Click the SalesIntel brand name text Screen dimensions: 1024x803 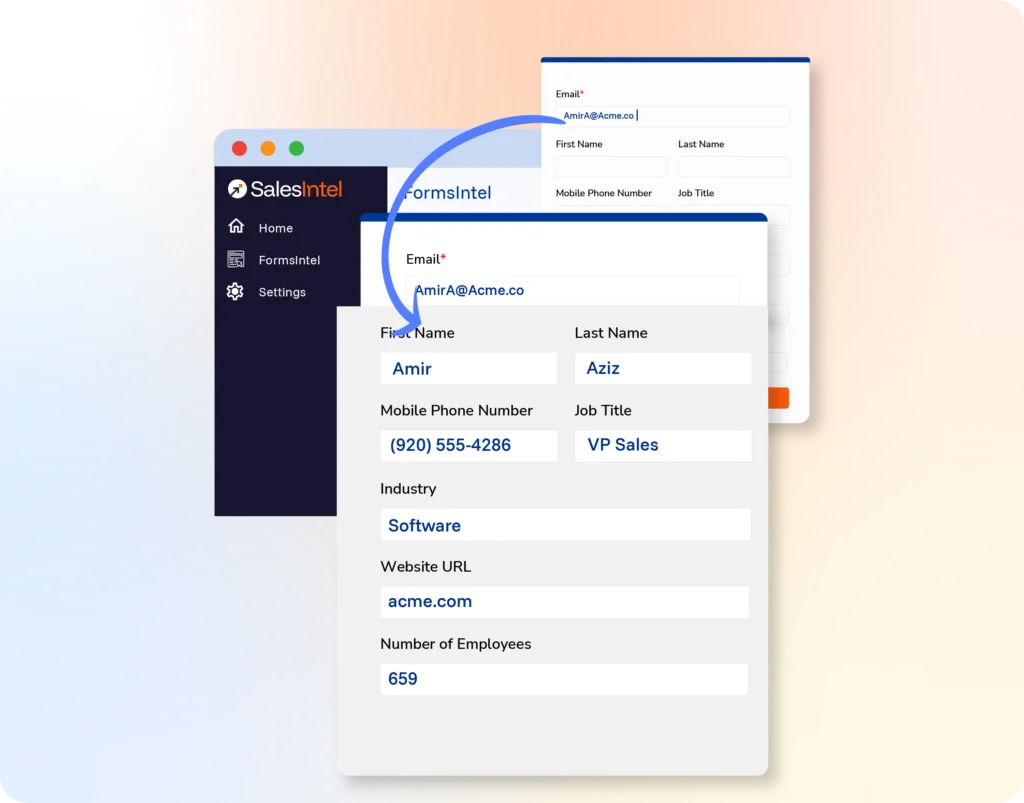tap(296, 189)
